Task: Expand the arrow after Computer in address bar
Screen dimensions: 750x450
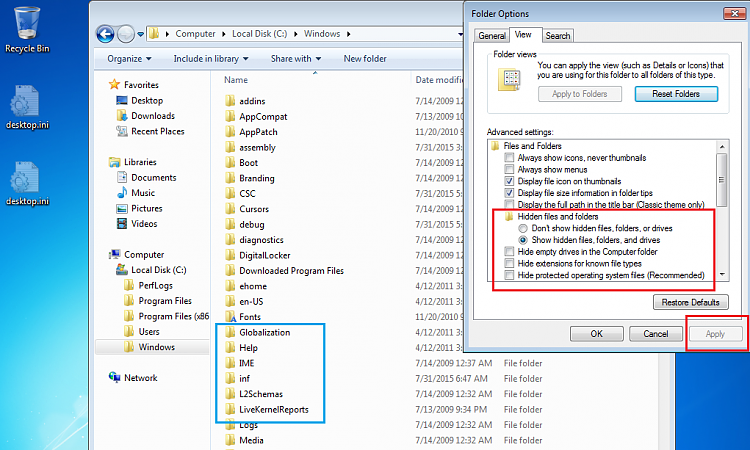Action: [223, 34]
